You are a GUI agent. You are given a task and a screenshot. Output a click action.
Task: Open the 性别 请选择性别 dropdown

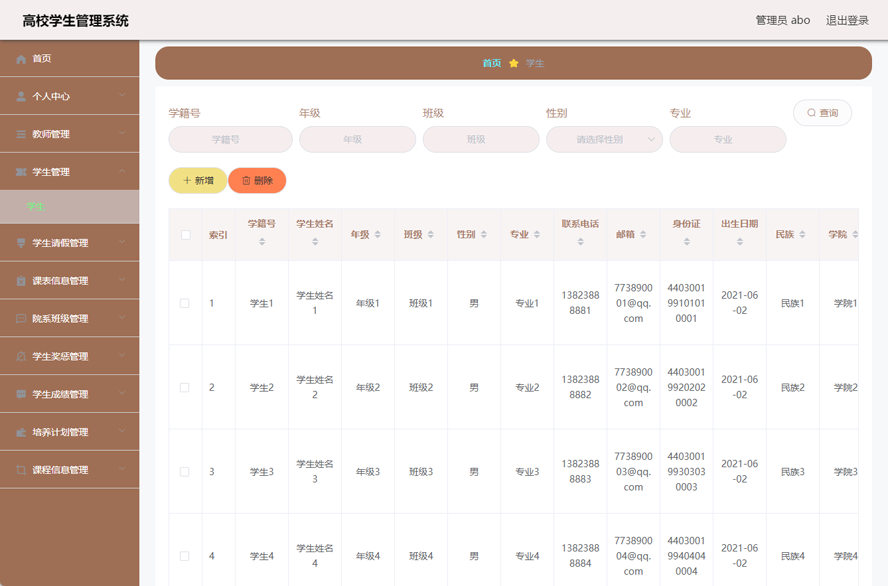click(x=604, y=140)
